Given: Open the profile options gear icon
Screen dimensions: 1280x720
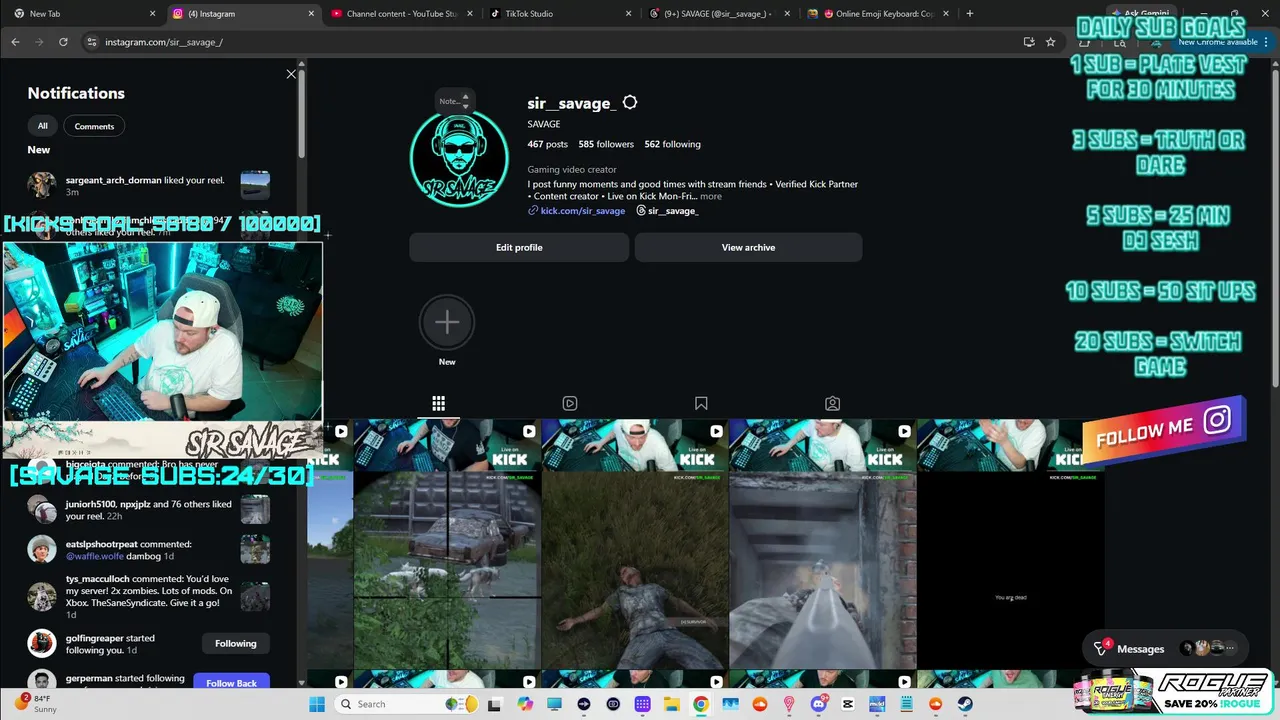Looking at the screenshot, I should coord(630,103).
